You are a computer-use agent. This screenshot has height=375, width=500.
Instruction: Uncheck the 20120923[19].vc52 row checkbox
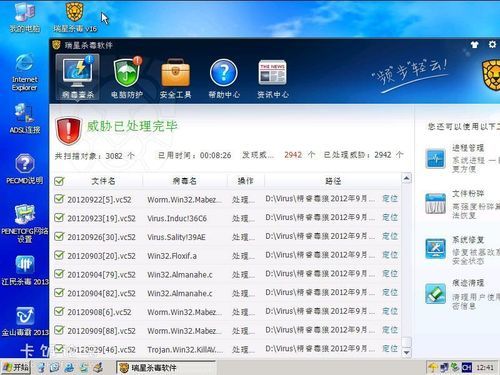click(59, 218)
